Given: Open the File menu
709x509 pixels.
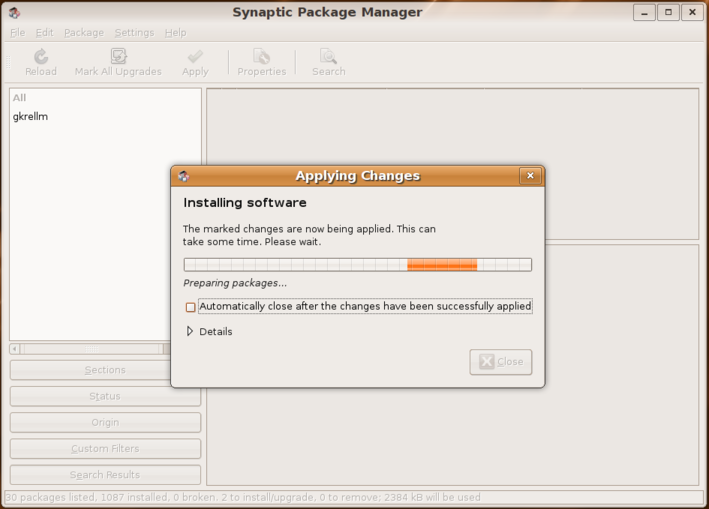Looking at the screenshot, I should pos(18,33).
